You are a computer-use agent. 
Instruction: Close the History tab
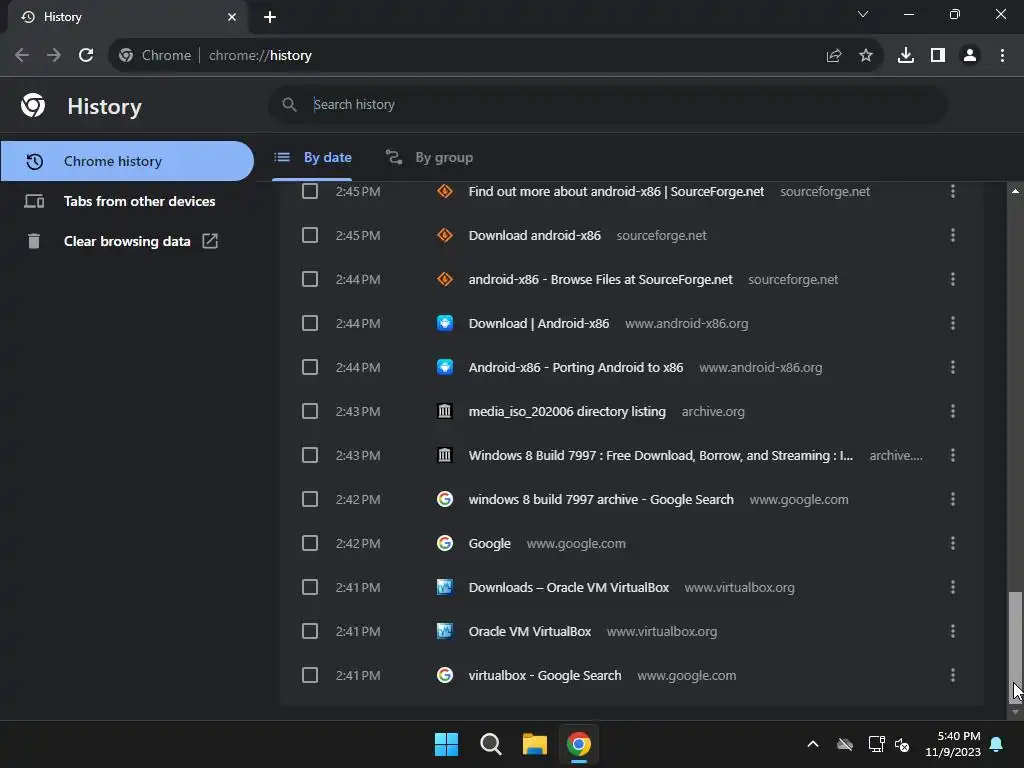(232, 17)
